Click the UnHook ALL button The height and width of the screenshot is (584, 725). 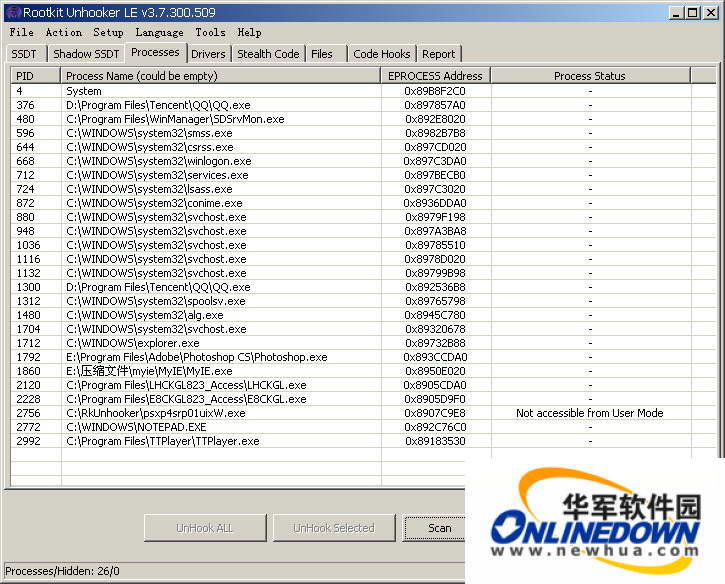point(205,528)
